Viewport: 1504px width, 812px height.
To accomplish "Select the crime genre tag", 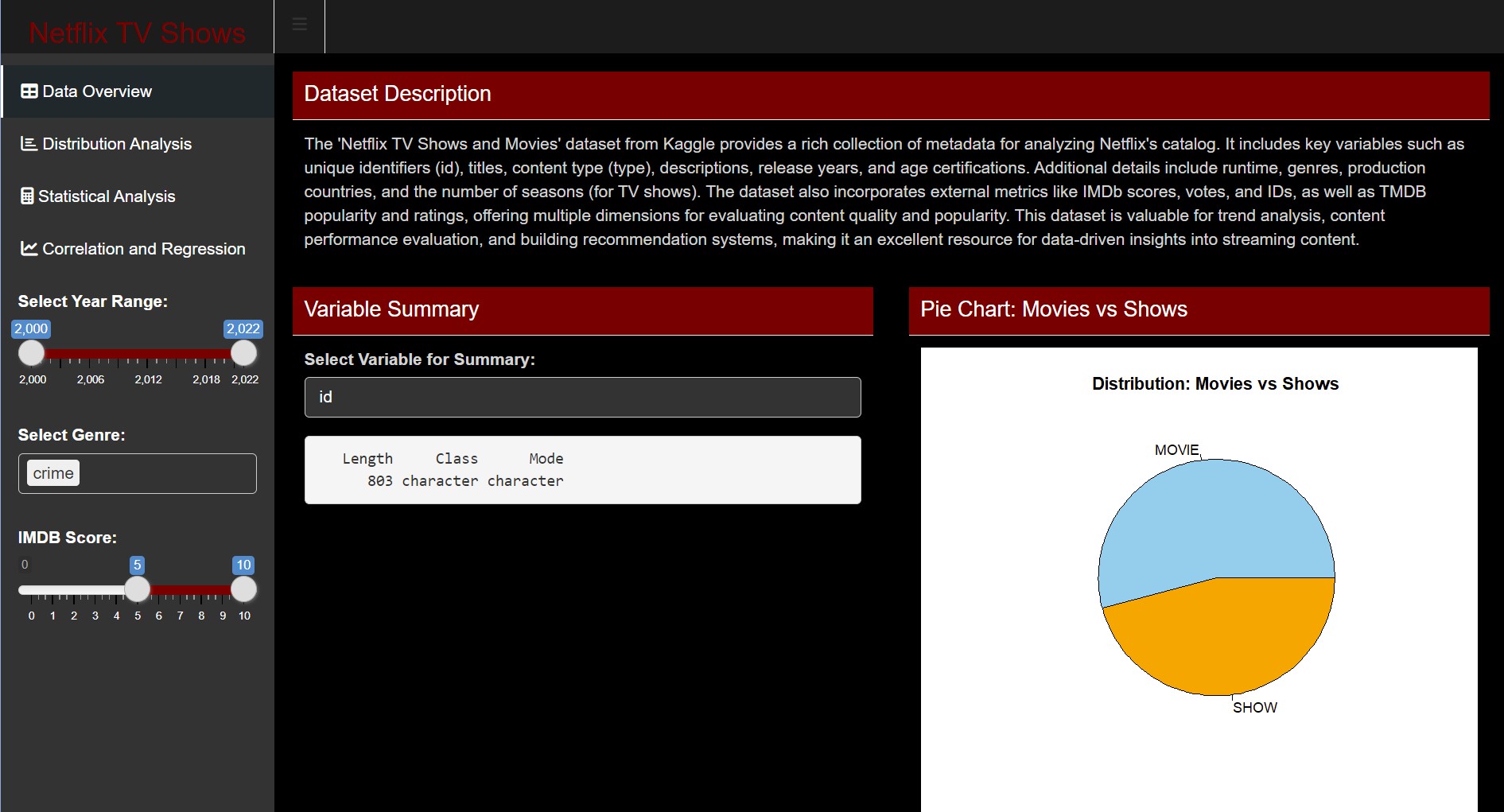I will [53, 473].
